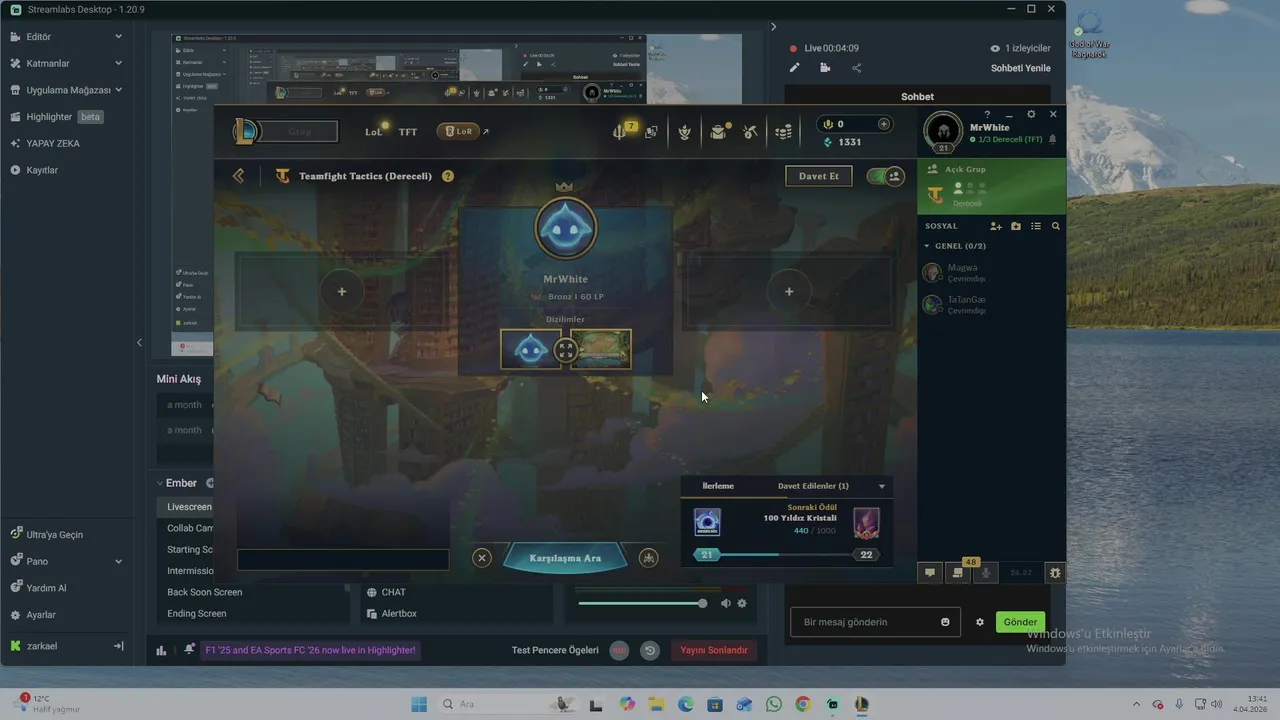Open the emoji picker in chat input
The image size is (1280, 720).
[x=945, y=622]
